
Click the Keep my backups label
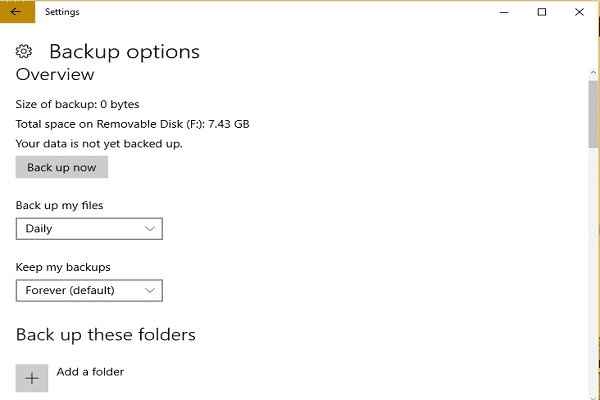[x=63, y=267]
